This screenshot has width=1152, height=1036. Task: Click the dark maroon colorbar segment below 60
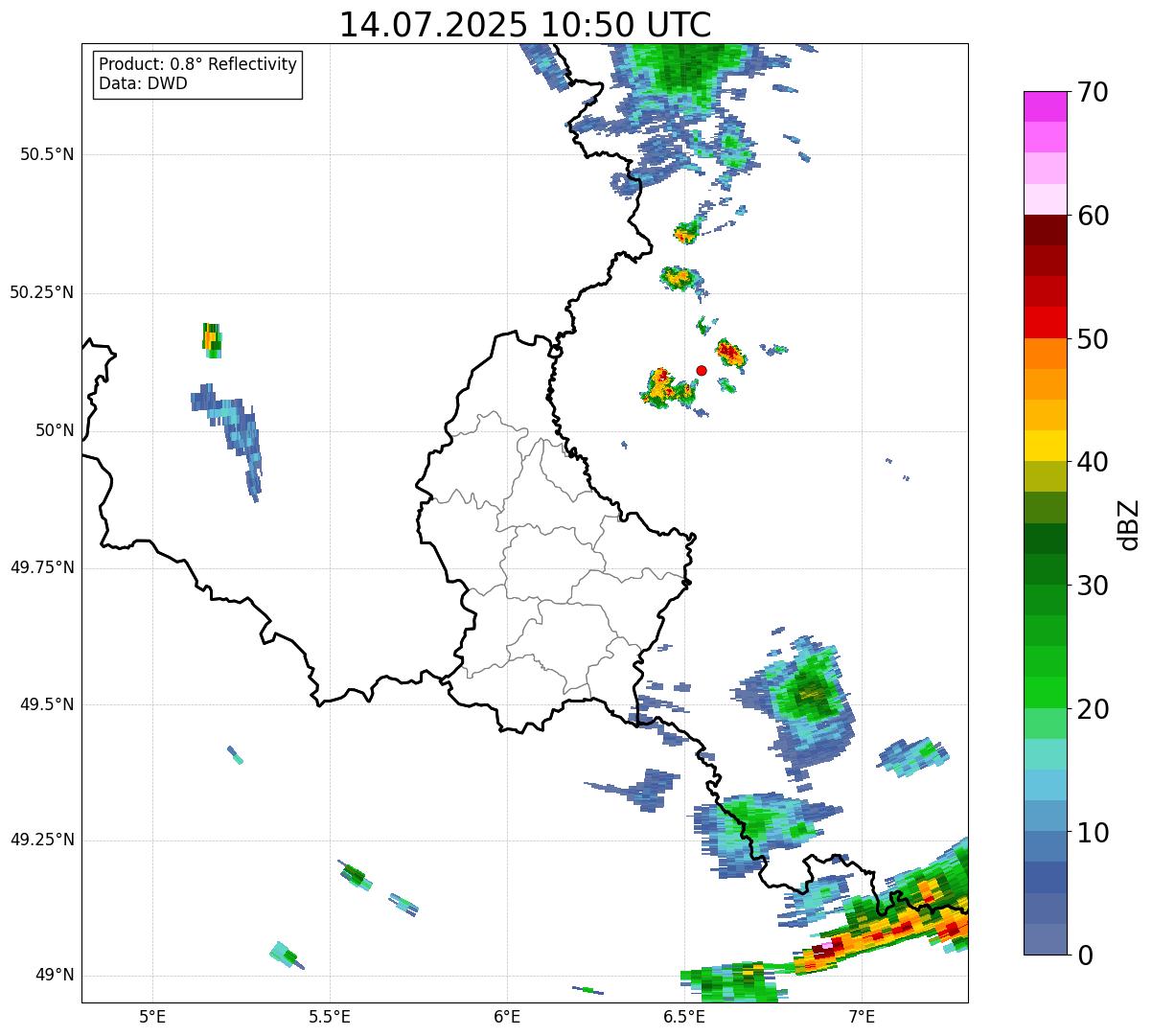(x=1045, y=230)
